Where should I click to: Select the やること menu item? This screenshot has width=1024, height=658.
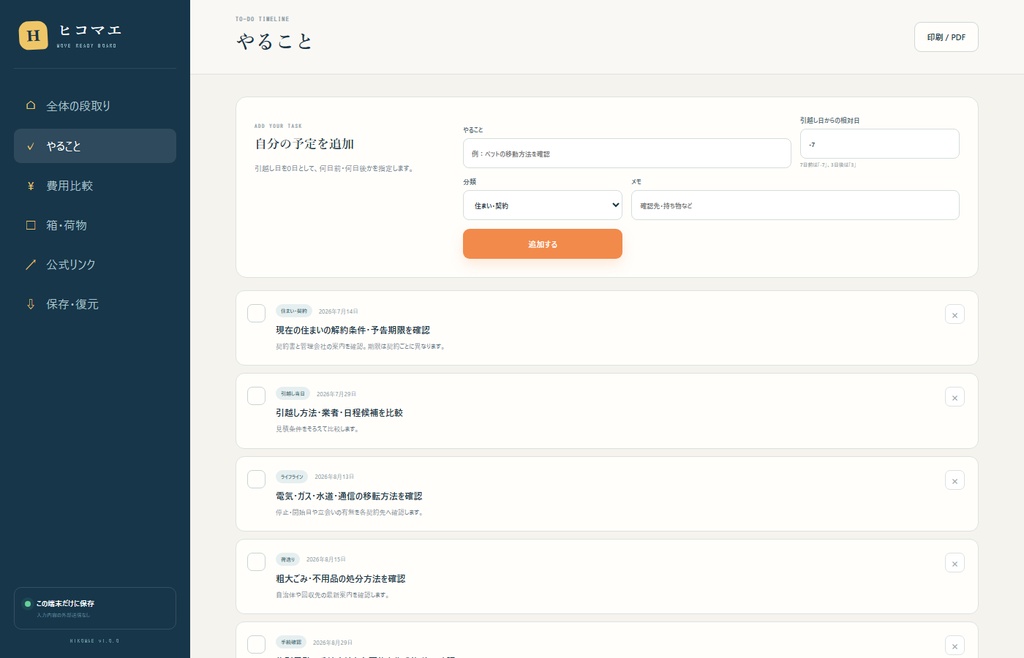[95, 146]
